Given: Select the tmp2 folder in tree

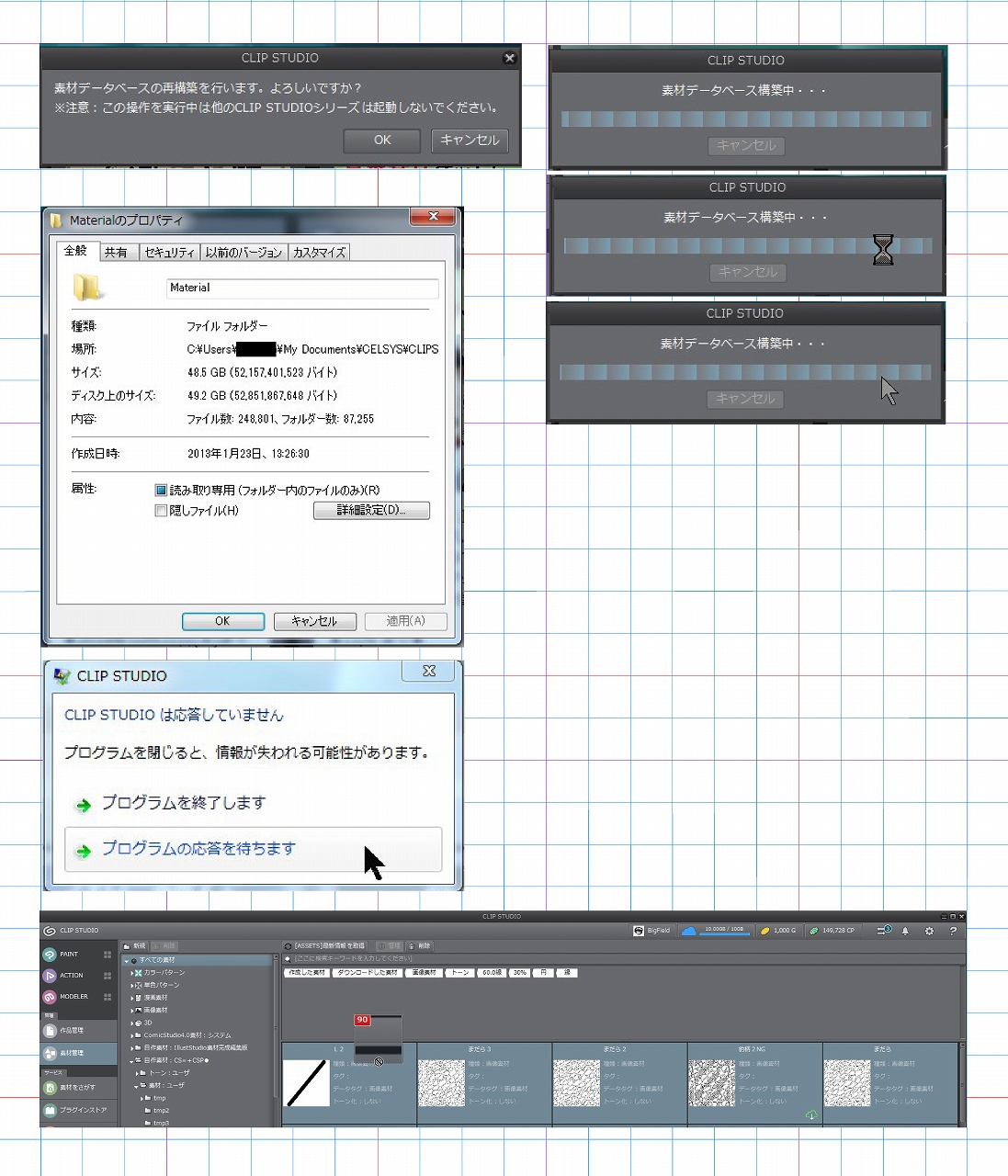Looking at the screenshot, I should [161, 1111].
